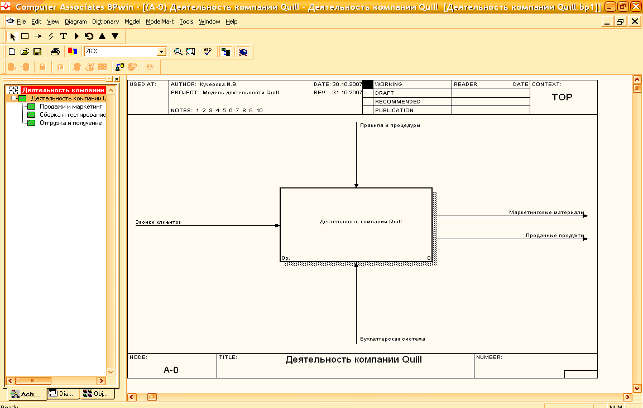The image size is (643, 408).
Task: Open the Dictionary menu
Action: click(x=105, y=22)
